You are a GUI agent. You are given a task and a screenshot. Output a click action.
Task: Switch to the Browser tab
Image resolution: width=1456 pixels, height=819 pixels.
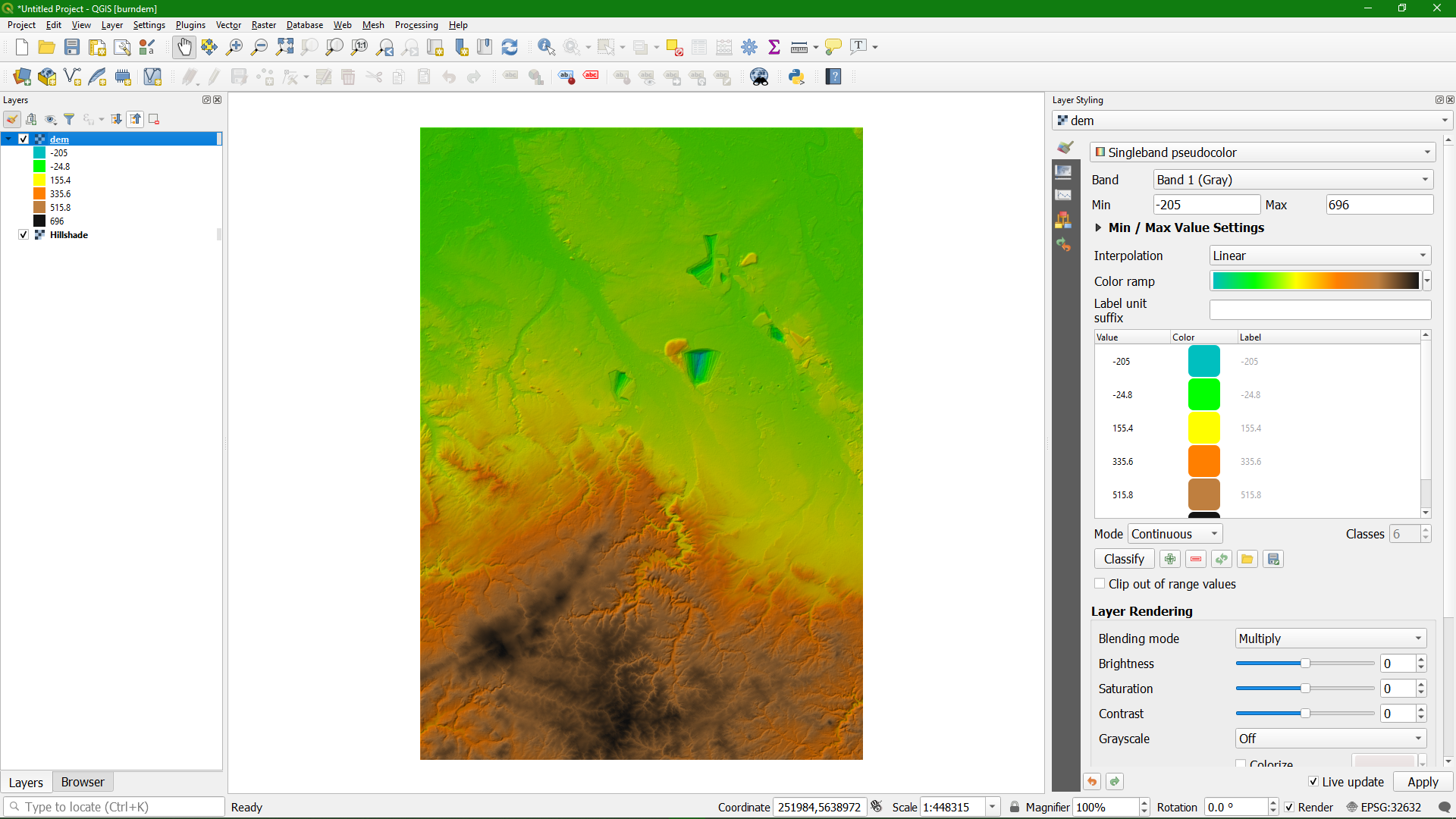point(83,782)
